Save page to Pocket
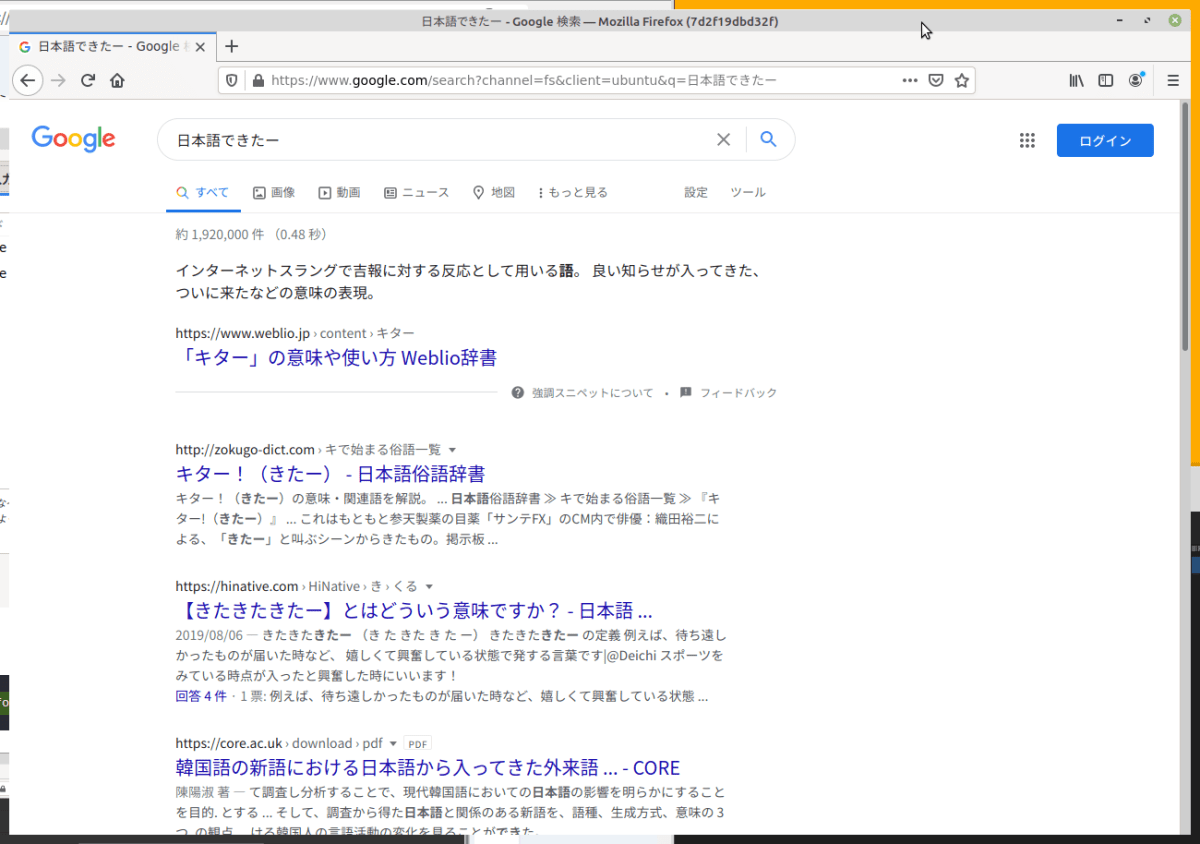This screenshot has height=844, width=1200. (936, 81)
